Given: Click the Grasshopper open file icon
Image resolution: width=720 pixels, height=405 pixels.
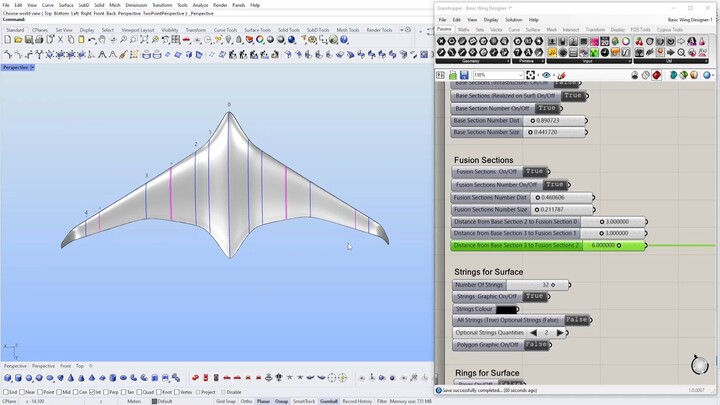Looking at the screenshot, I should pos(453,75).
